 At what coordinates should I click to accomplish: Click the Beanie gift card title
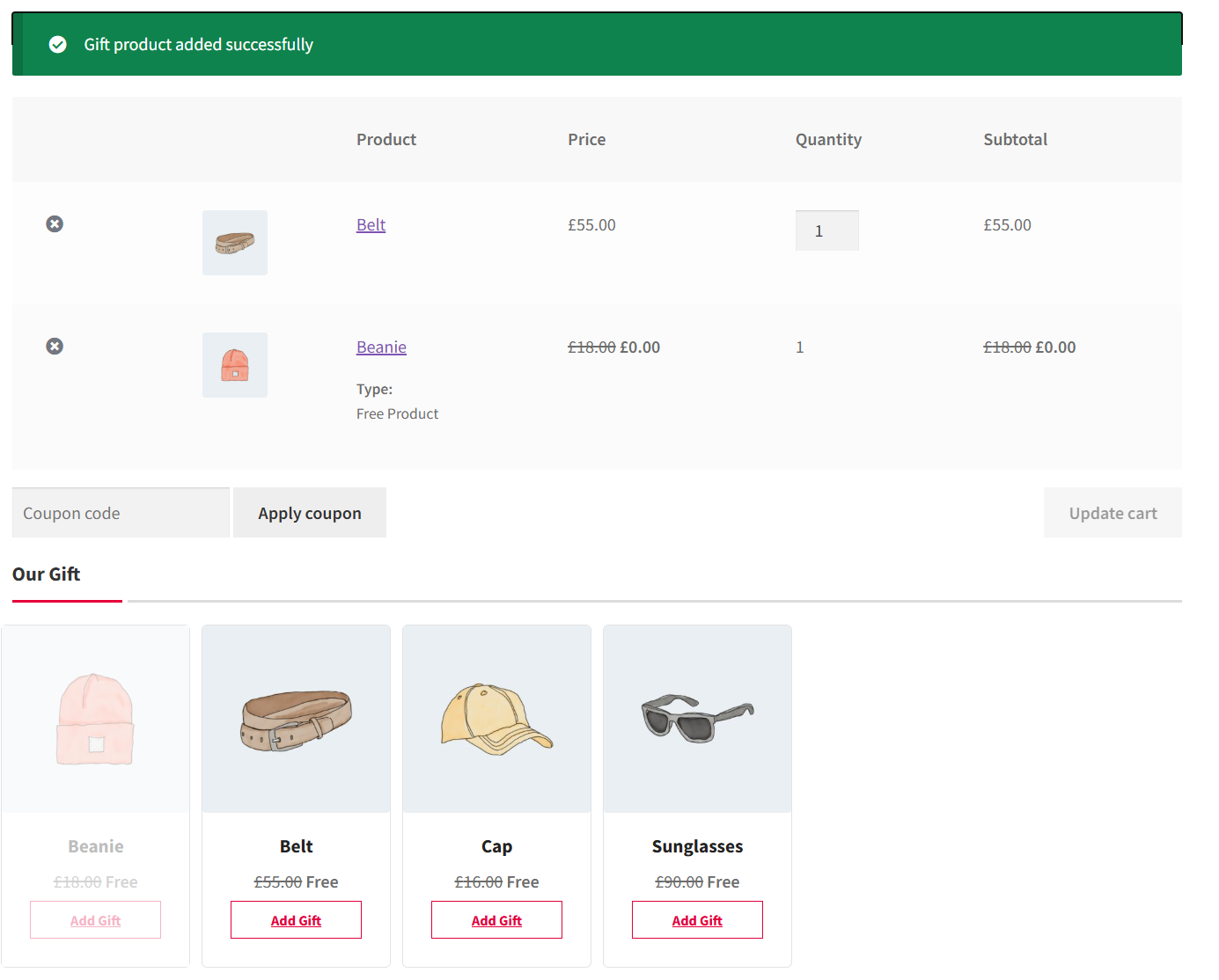click(x=95, y=846)
